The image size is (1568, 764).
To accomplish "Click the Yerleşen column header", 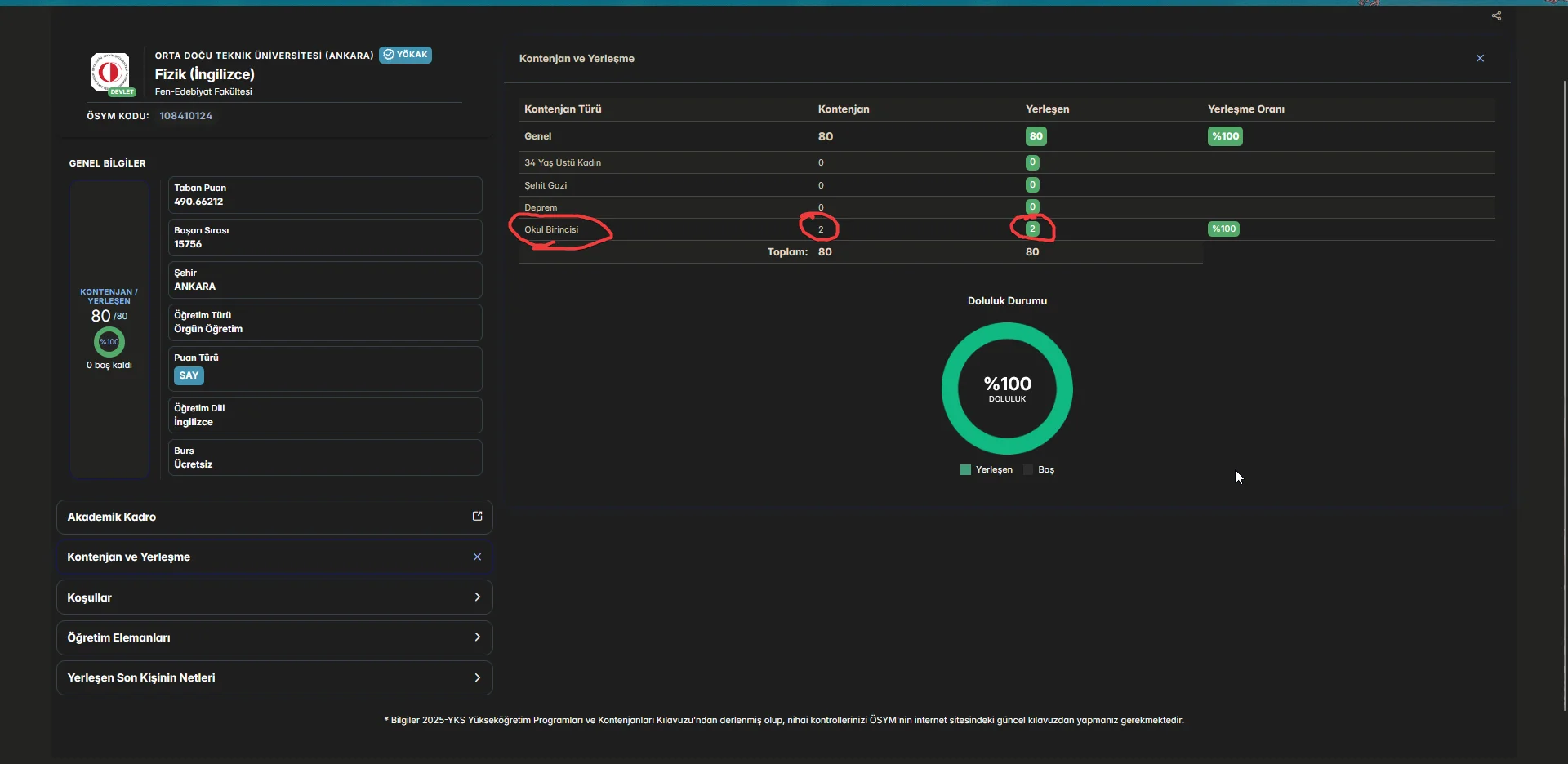I will (x=1048, y=109).
